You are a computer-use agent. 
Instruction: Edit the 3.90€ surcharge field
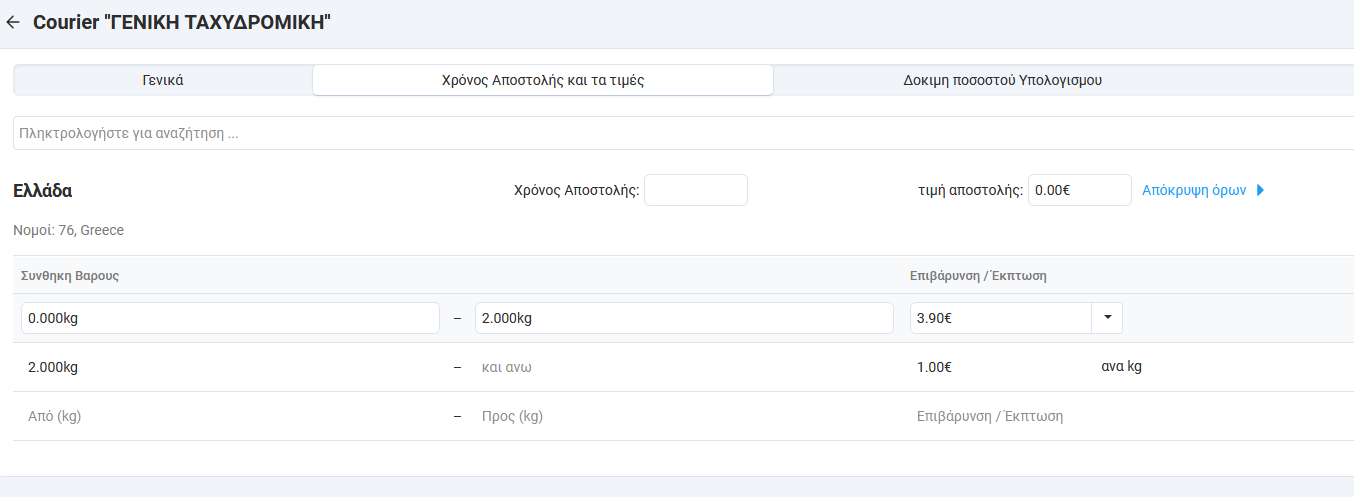[x=1001, y=318]
